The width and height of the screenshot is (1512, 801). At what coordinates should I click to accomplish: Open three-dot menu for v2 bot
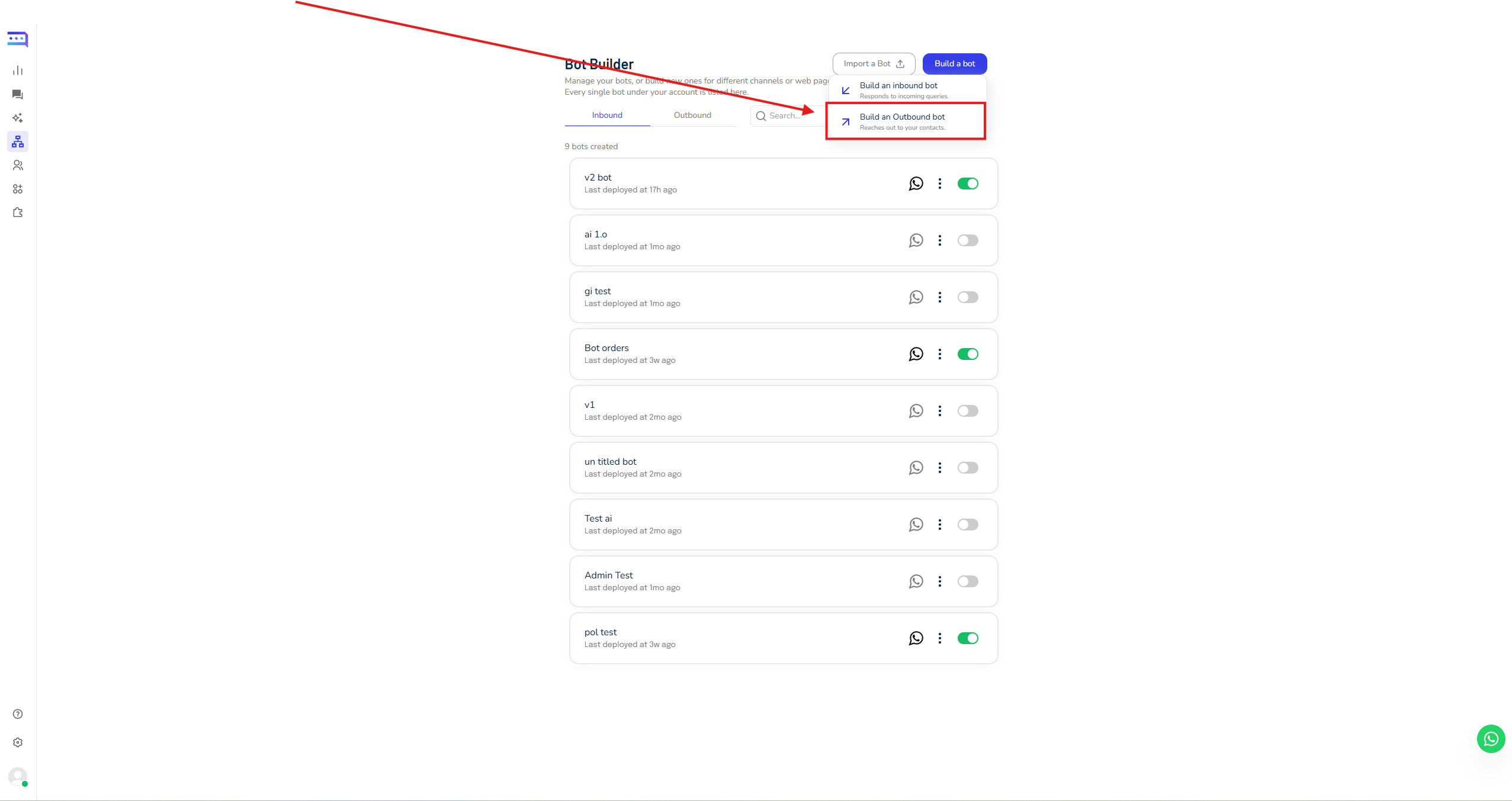point(939,184)
